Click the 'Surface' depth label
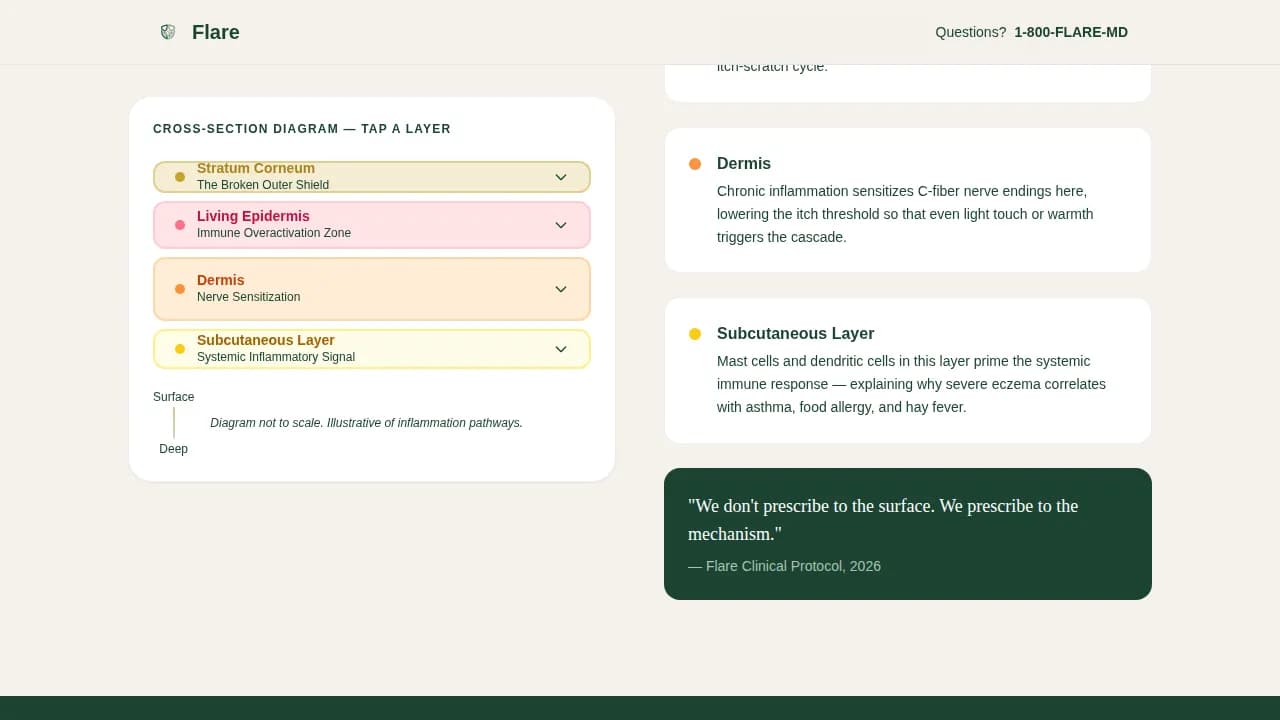The width and height of the screenshot is (1280, 720). pyautogui.click(x=174, y=397)
